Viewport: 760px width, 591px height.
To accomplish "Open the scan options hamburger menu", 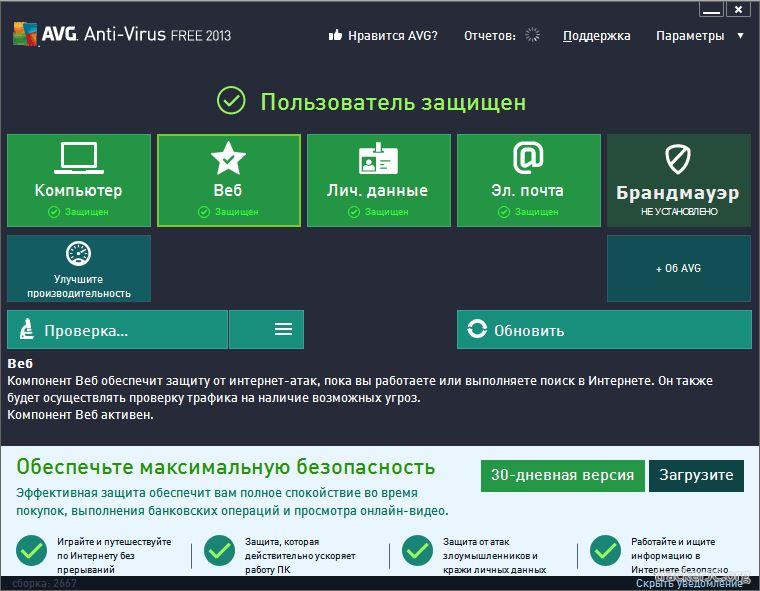I will [x=283, y=329].
